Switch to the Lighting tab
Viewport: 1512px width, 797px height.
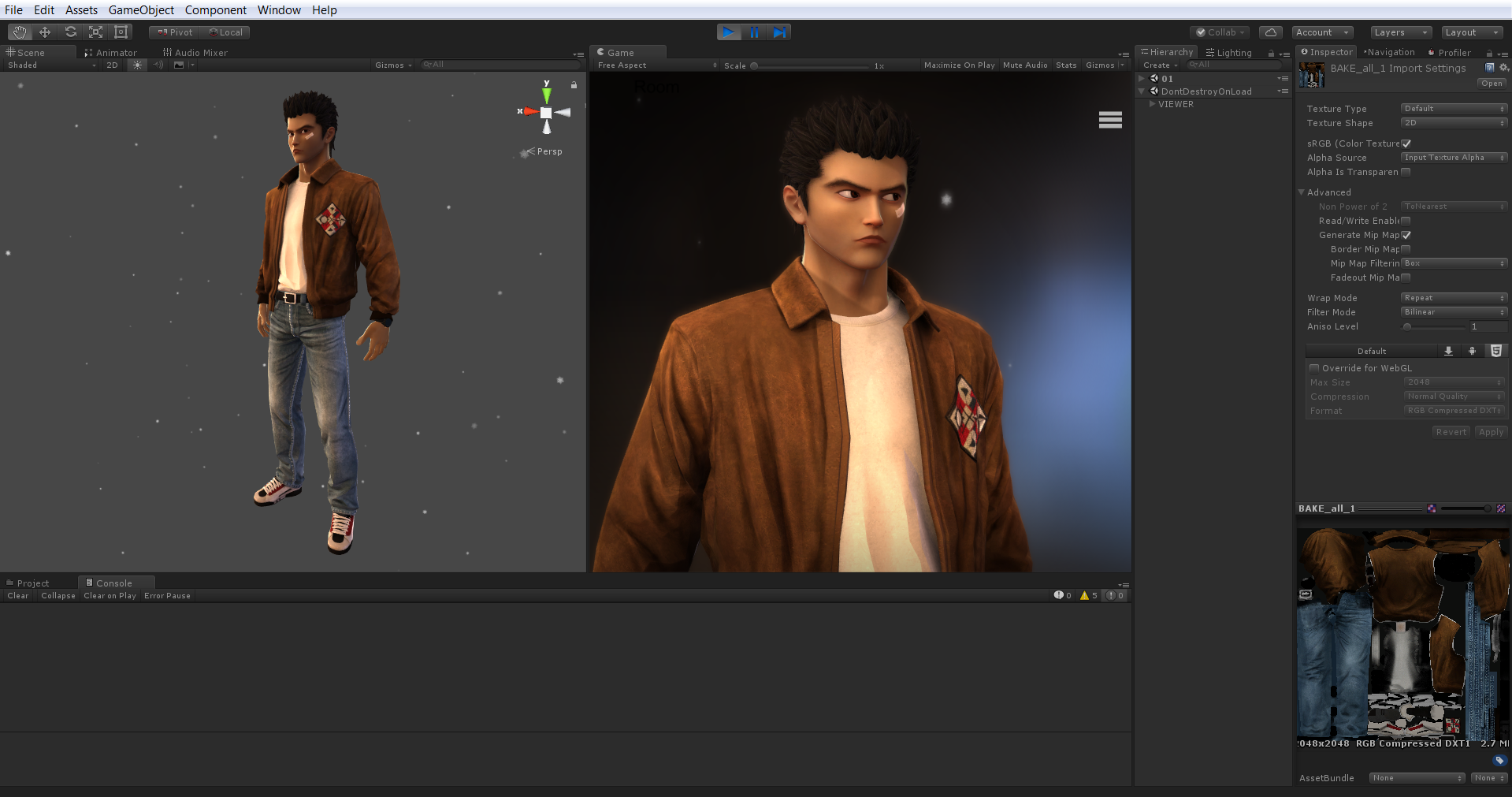coord(1228,53)
